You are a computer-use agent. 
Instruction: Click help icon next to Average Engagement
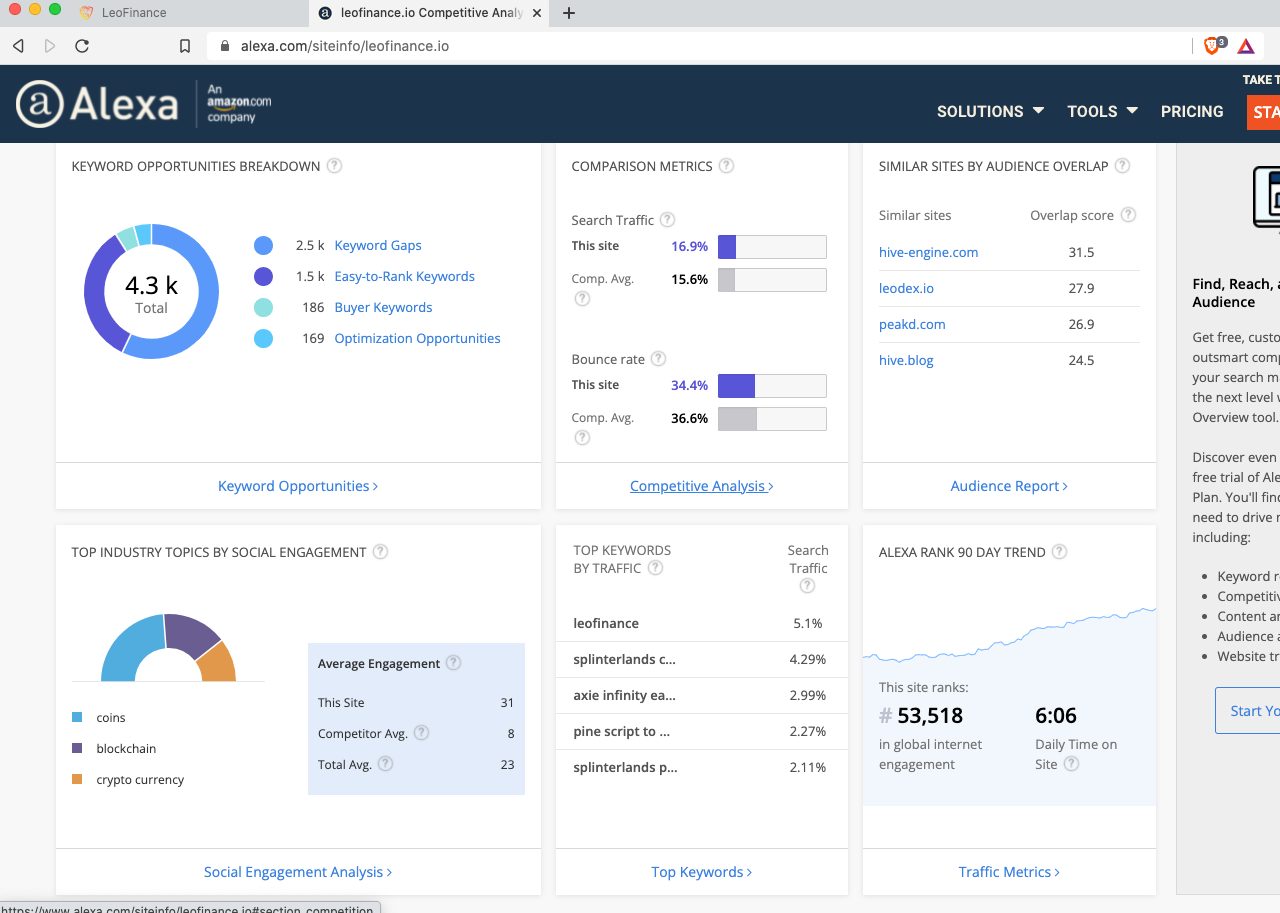(x=454, y=663)
